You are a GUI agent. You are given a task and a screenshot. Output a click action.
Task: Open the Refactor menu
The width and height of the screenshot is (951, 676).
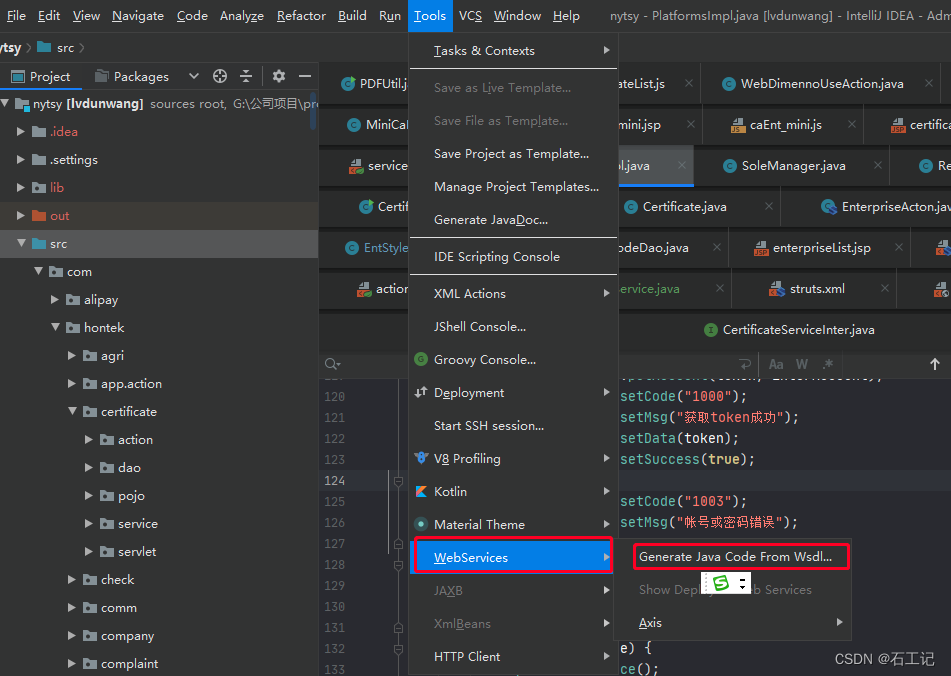click(301, 16)
